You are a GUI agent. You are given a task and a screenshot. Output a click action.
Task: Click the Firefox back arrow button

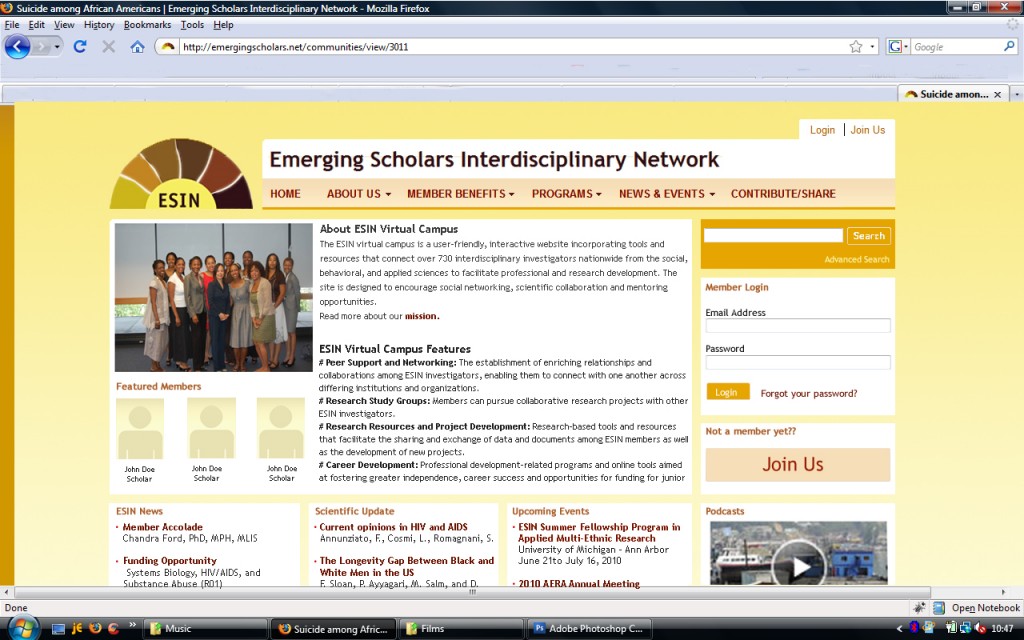coord(18,47)
